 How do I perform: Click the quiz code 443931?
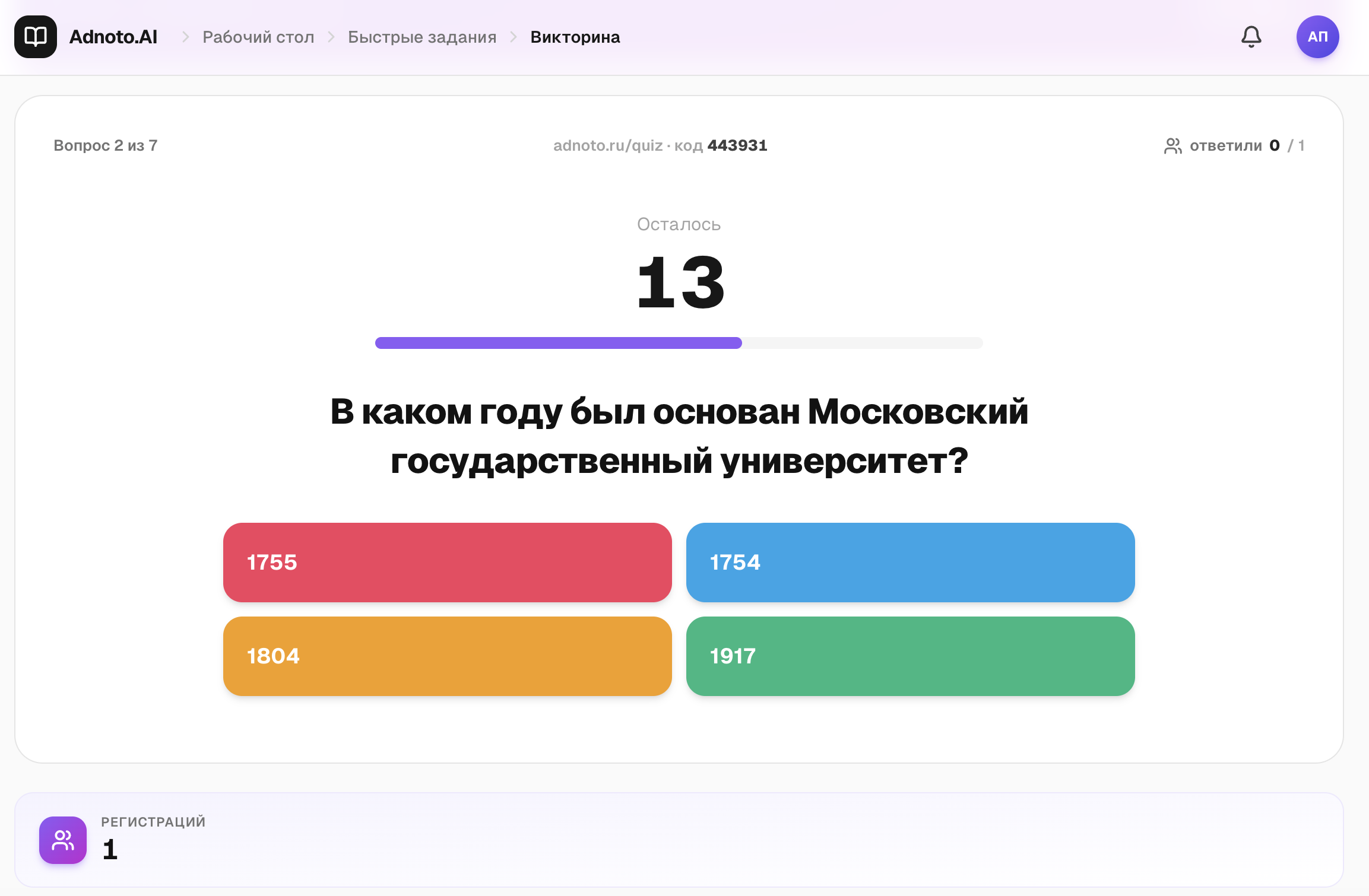click(x=737, y=145)
